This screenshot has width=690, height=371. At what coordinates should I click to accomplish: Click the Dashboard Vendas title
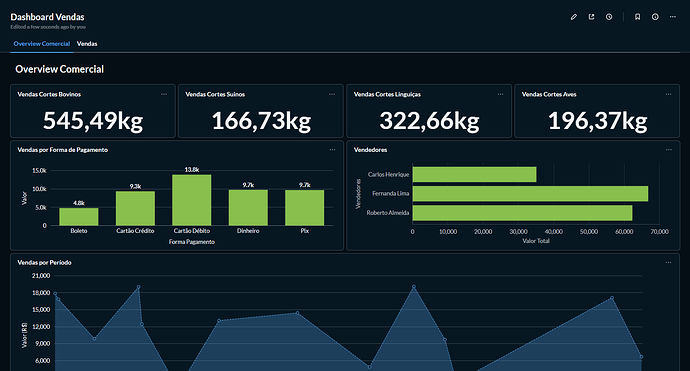coord(48,17)
